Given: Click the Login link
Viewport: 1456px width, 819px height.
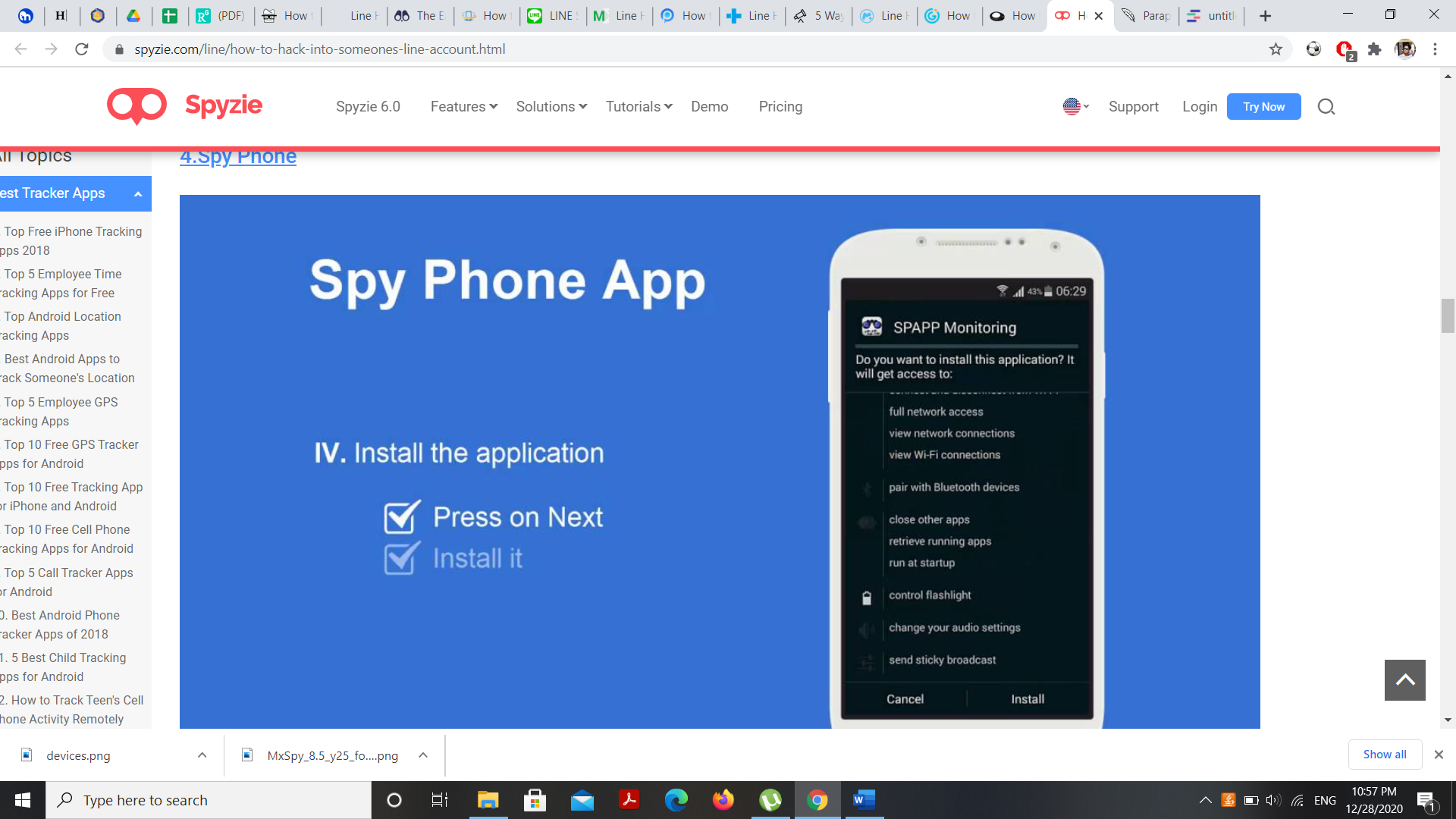Looking at the screenshot, I should point(1199,107).
